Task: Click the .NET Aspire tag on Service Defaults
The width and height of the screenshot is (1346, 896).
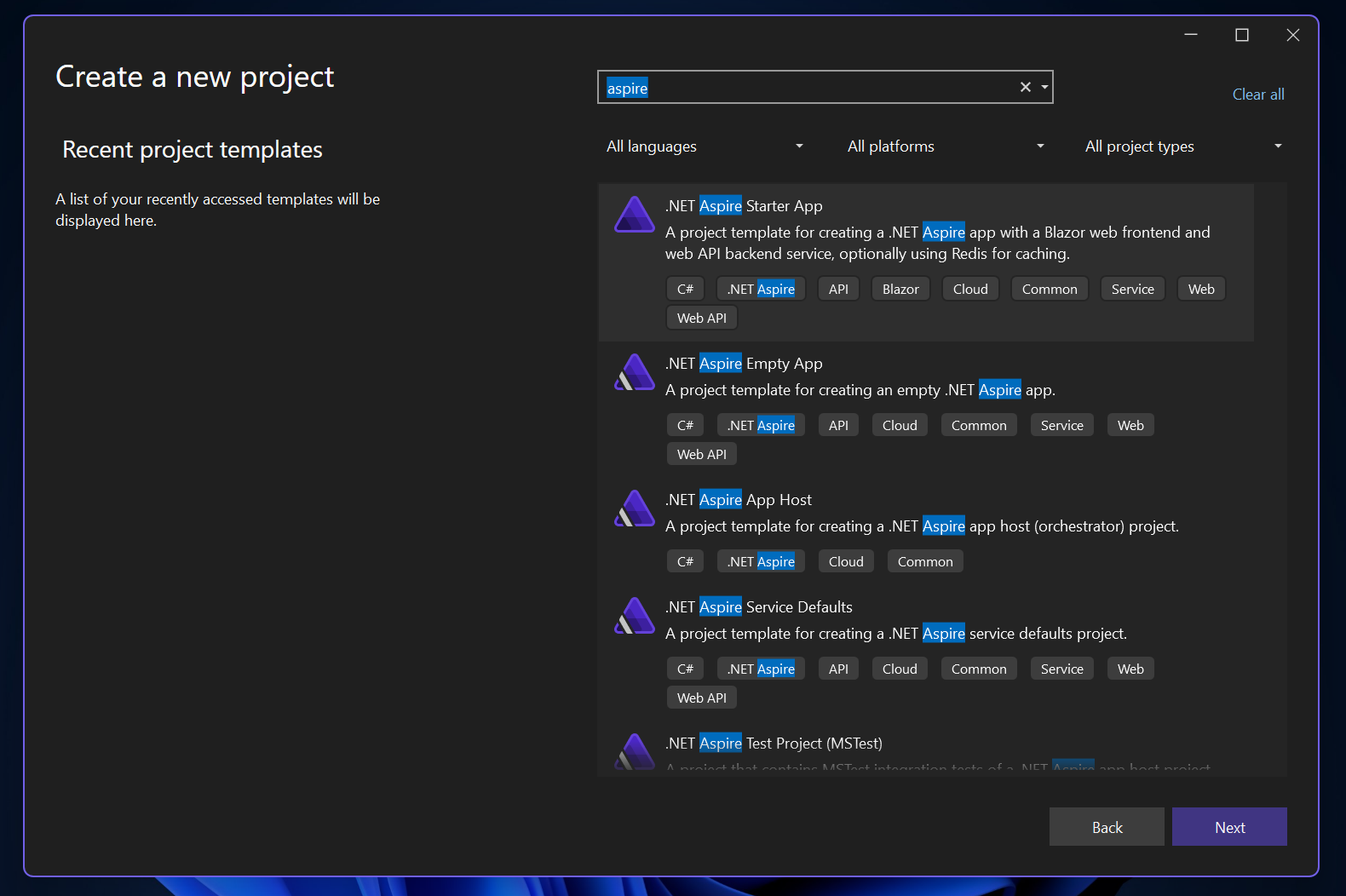Action: [761, 669]
